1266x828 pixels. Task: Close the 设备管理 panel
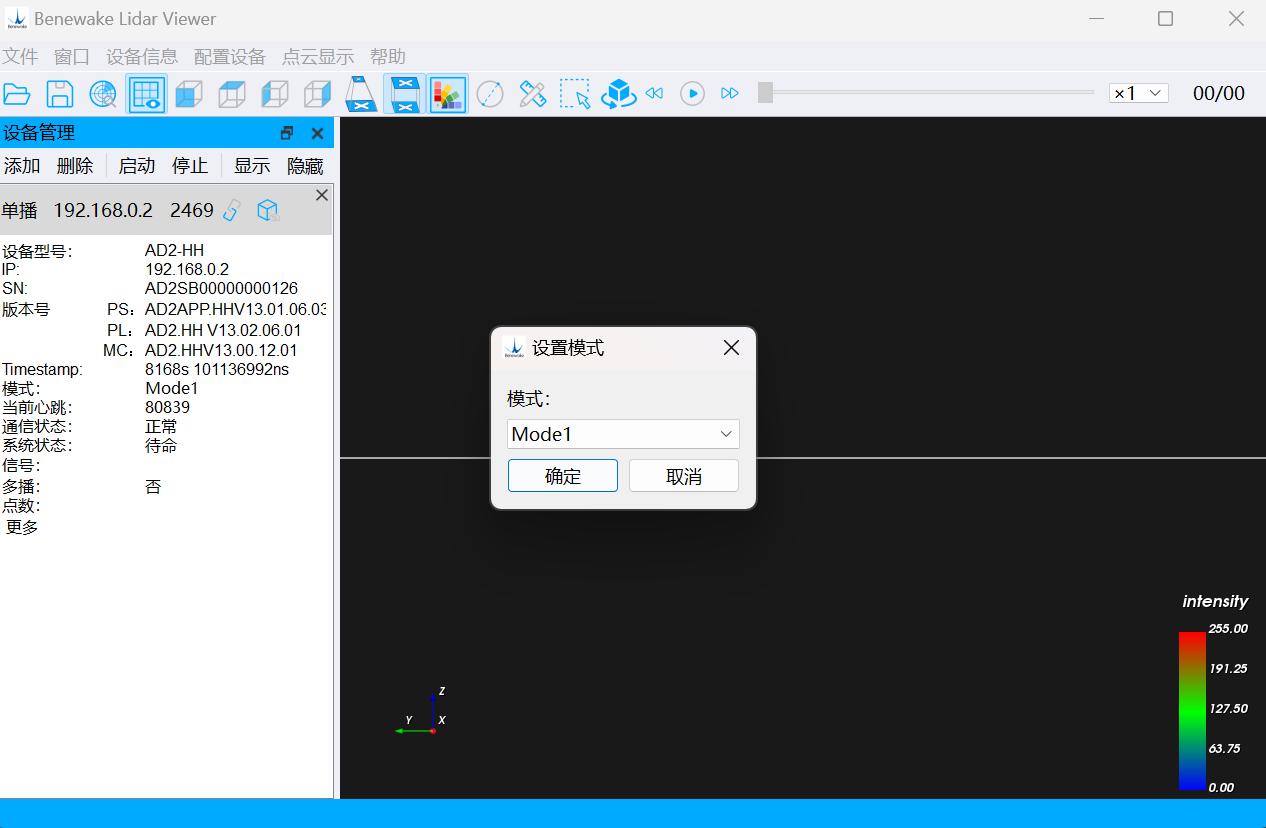317,133
